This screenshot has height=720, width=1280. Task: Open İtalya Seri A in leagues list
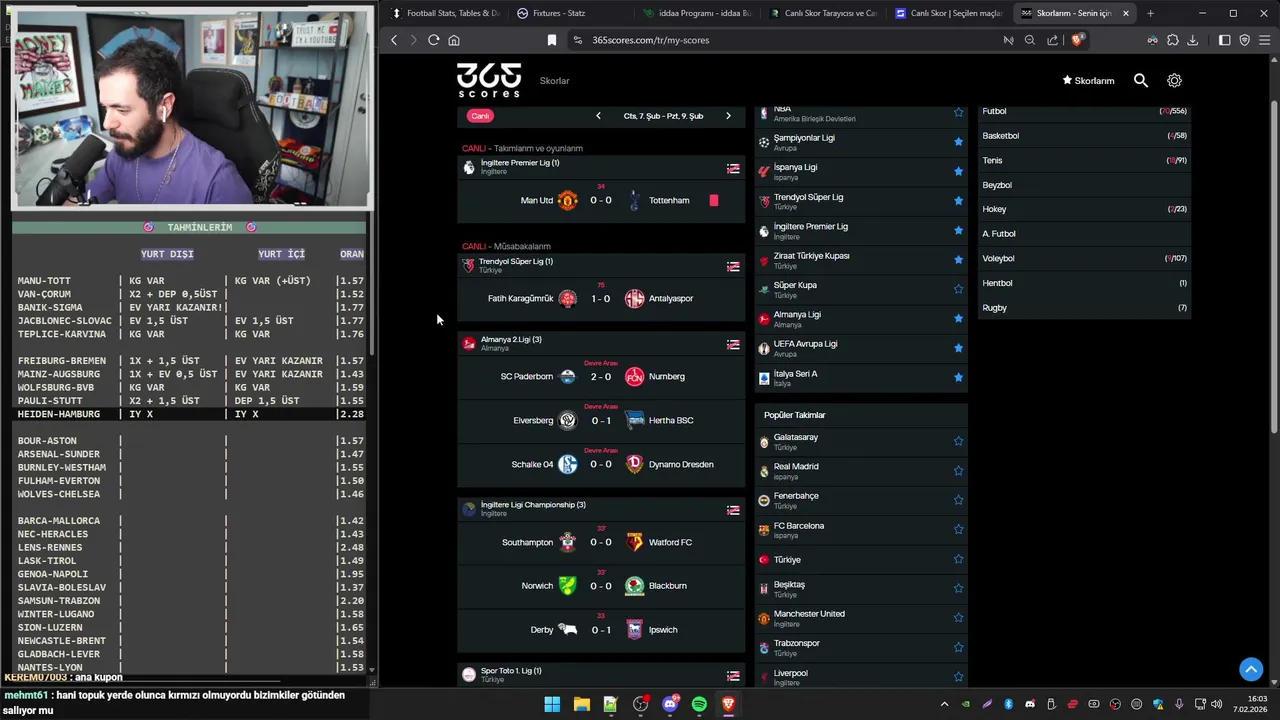[861, 377]
